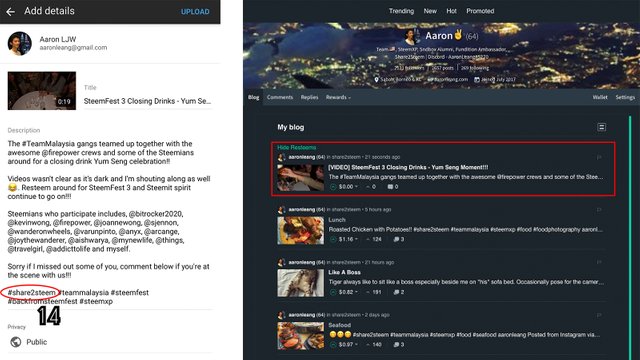Open the Seafood post title
640x360 pixels.
[x=340, y=325]
